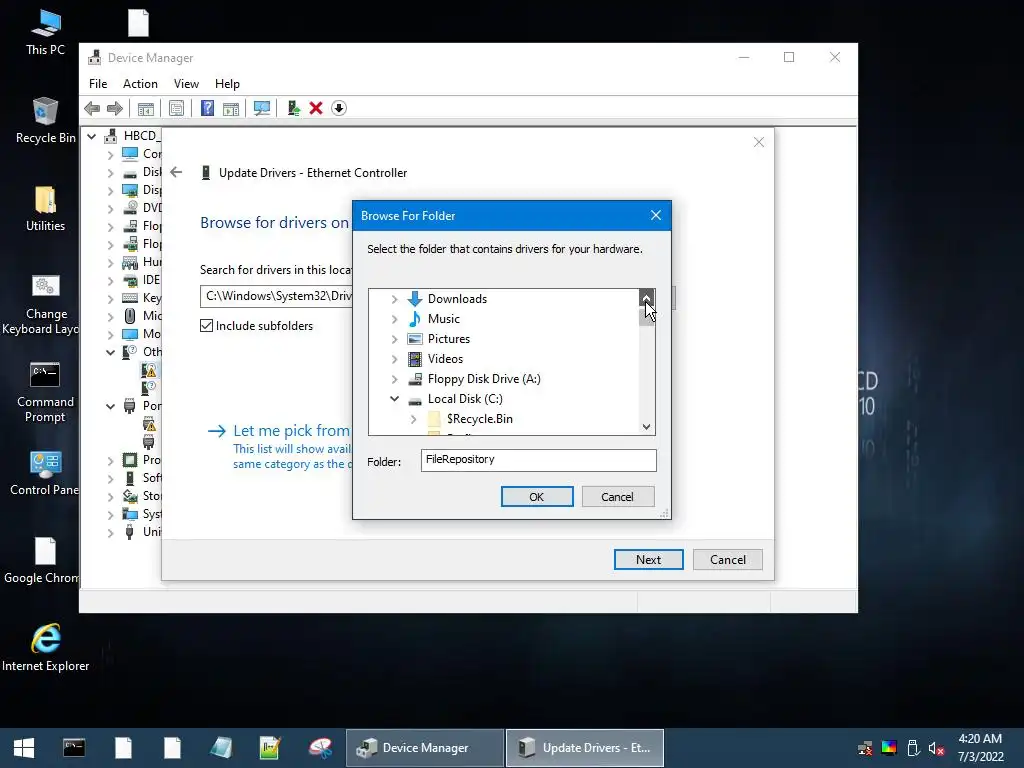Expand the Videos folder node

(394, 359)
